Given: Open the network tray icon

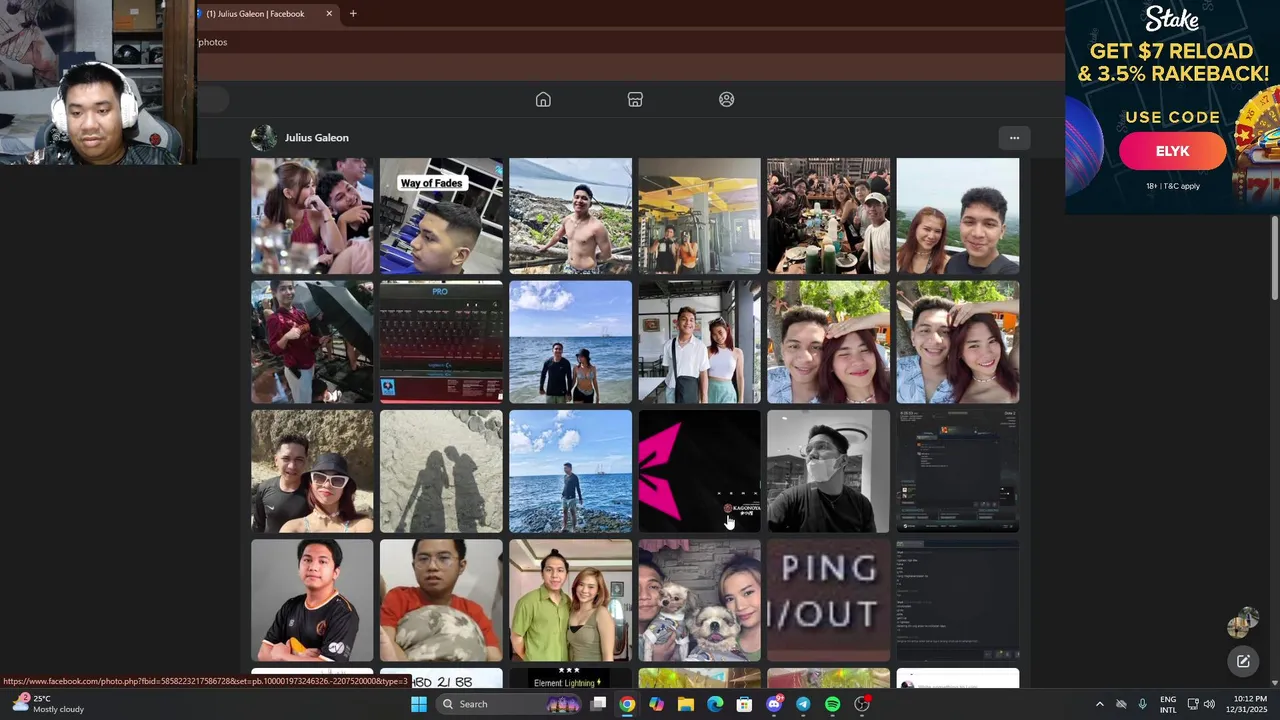Looking at the screenshot, I should (x=1193, y=704).
